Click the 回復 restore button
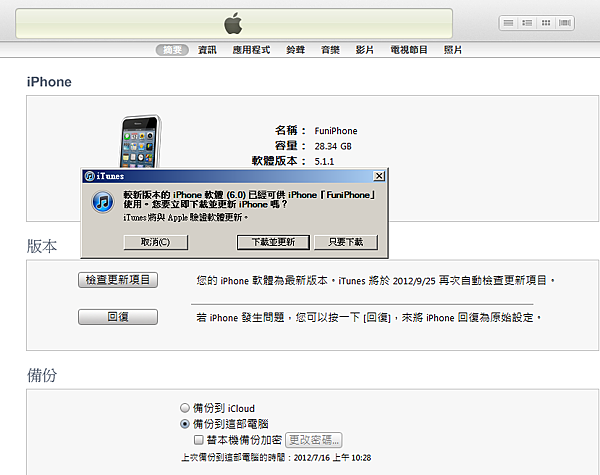Image resolution: width=600 pixels, height=475 pixels. [x=118, y=317]
